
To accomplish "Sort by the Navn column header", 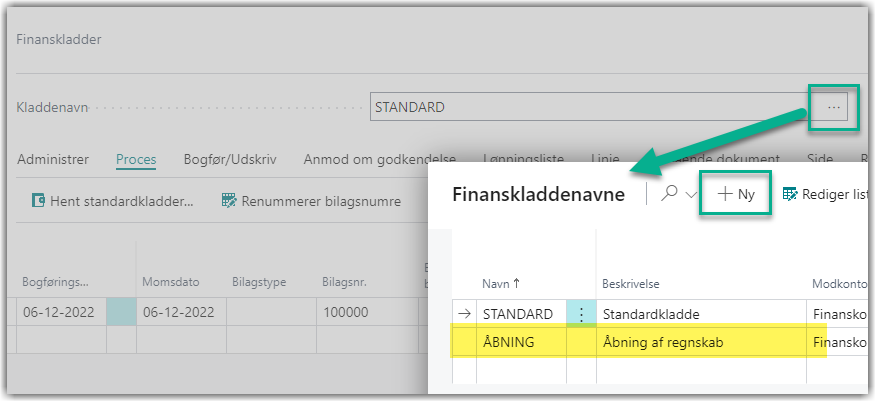I will click(x=501, y=283).
